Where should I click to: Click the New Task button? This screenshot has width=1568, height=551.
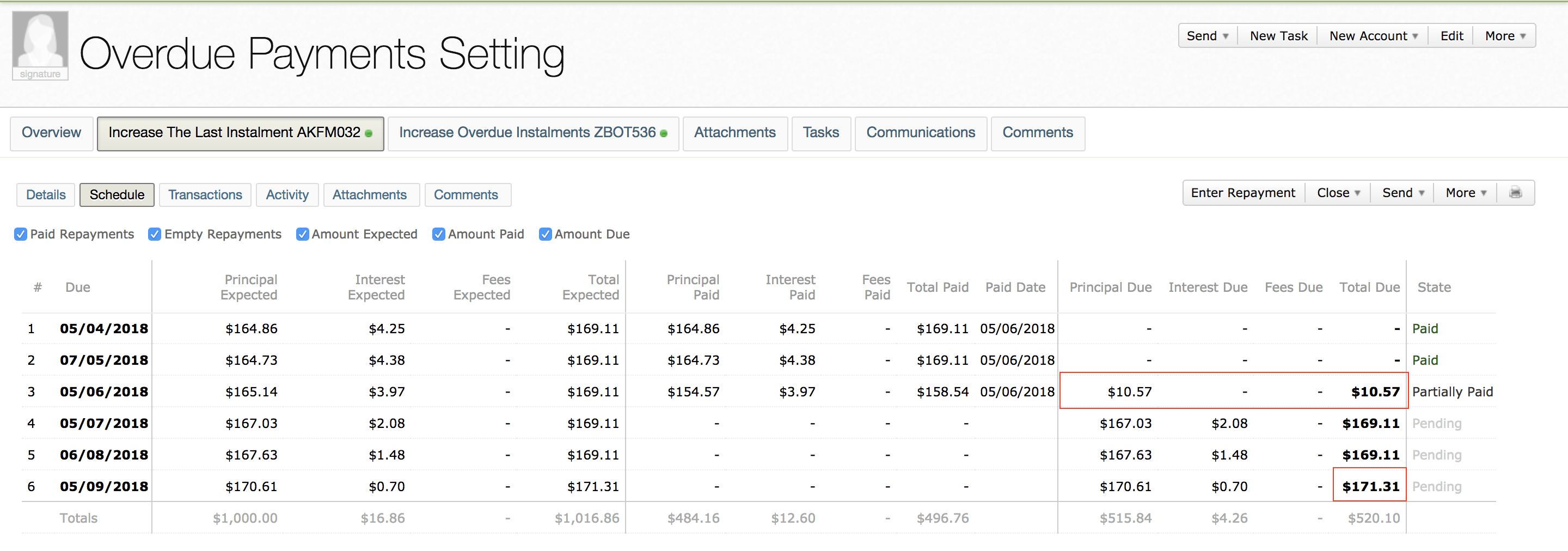pyautogui.click(x=1278, y=36)
